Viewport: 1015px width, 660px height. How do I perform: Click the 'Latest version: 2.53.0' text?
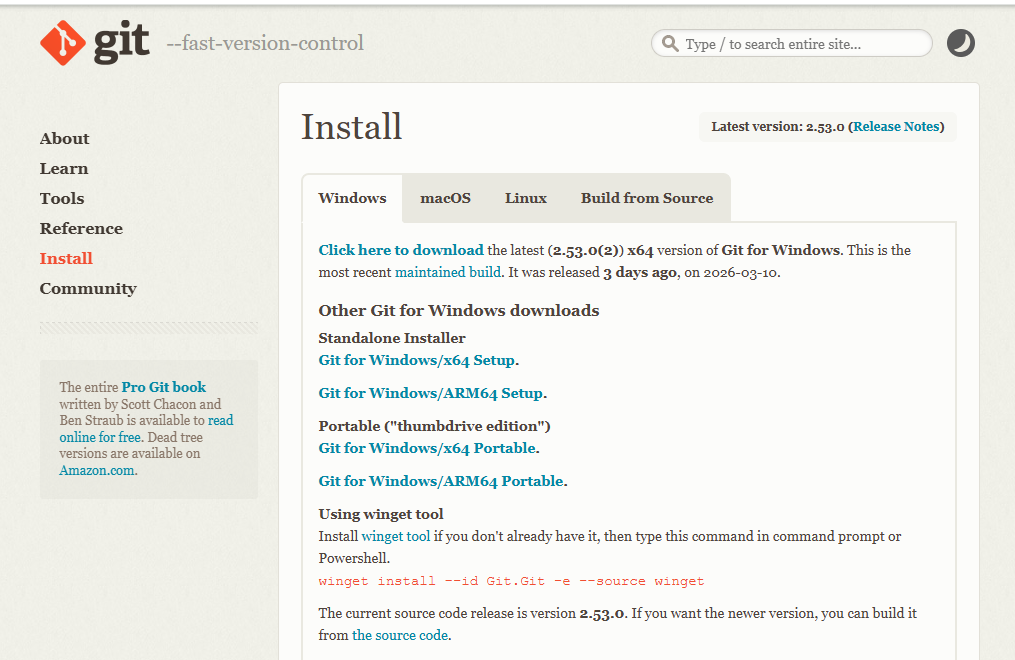pyautogui.click(x=777, y=127)
